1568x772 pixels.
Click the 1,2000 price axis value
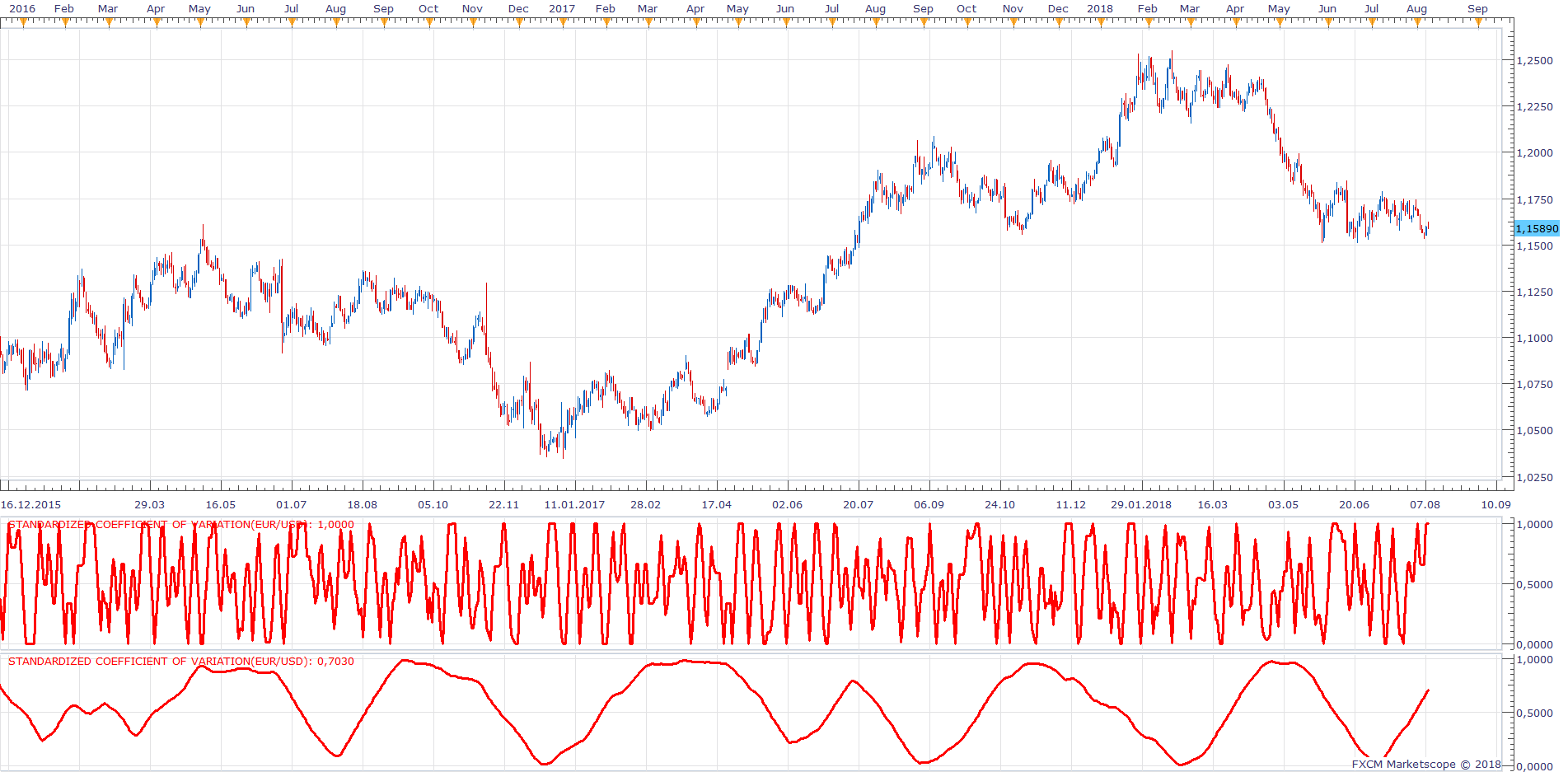coord(1535,152)
